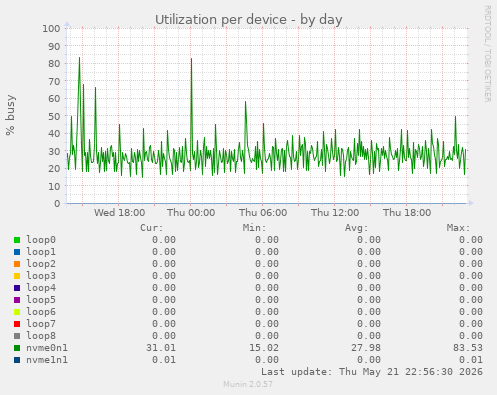Click nvme0n1 minimum value 15.02
This screenshot has width=497, height=395.
[264, 348]
